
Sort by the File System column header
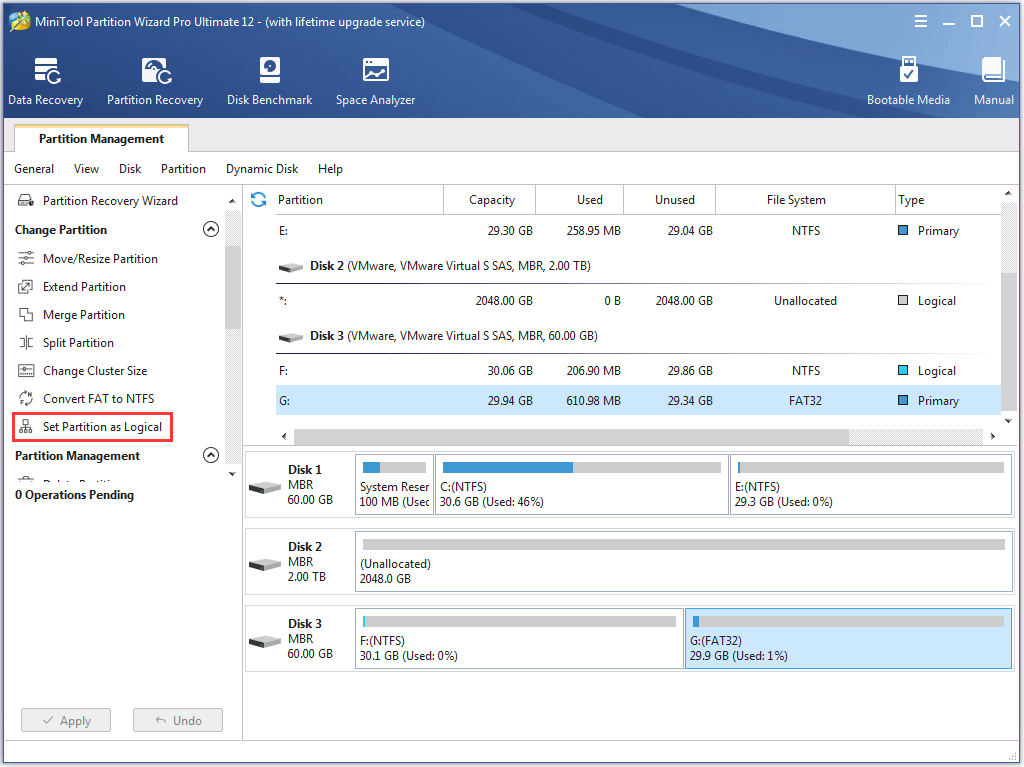(805, 200)
